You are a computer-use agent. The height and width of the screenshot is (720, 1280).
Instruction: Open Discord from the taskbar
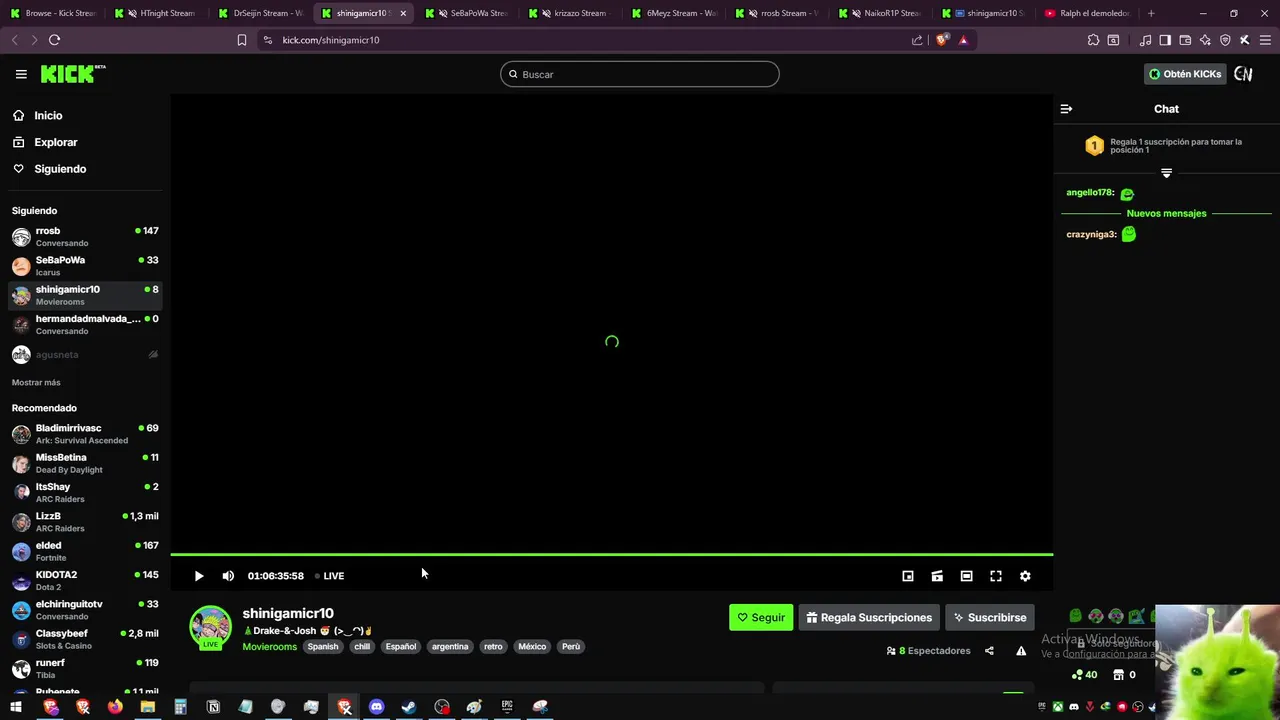376,707
